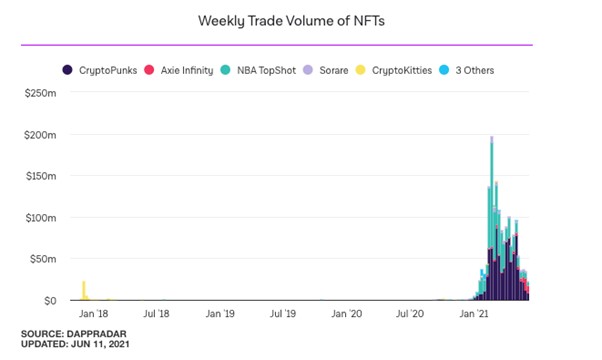The height and width of the screenshot is (360, 602).
Task: Click the UPDATED: JUN 11, 2021 text
Action: [75, 344]
